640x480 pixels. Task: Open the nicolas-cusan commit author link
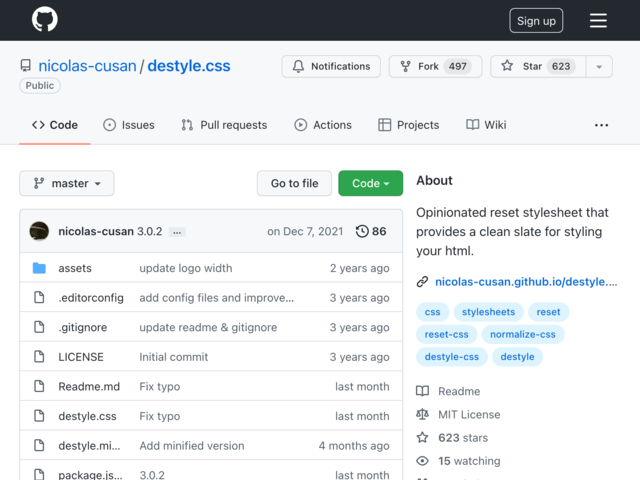coord(96,231)
